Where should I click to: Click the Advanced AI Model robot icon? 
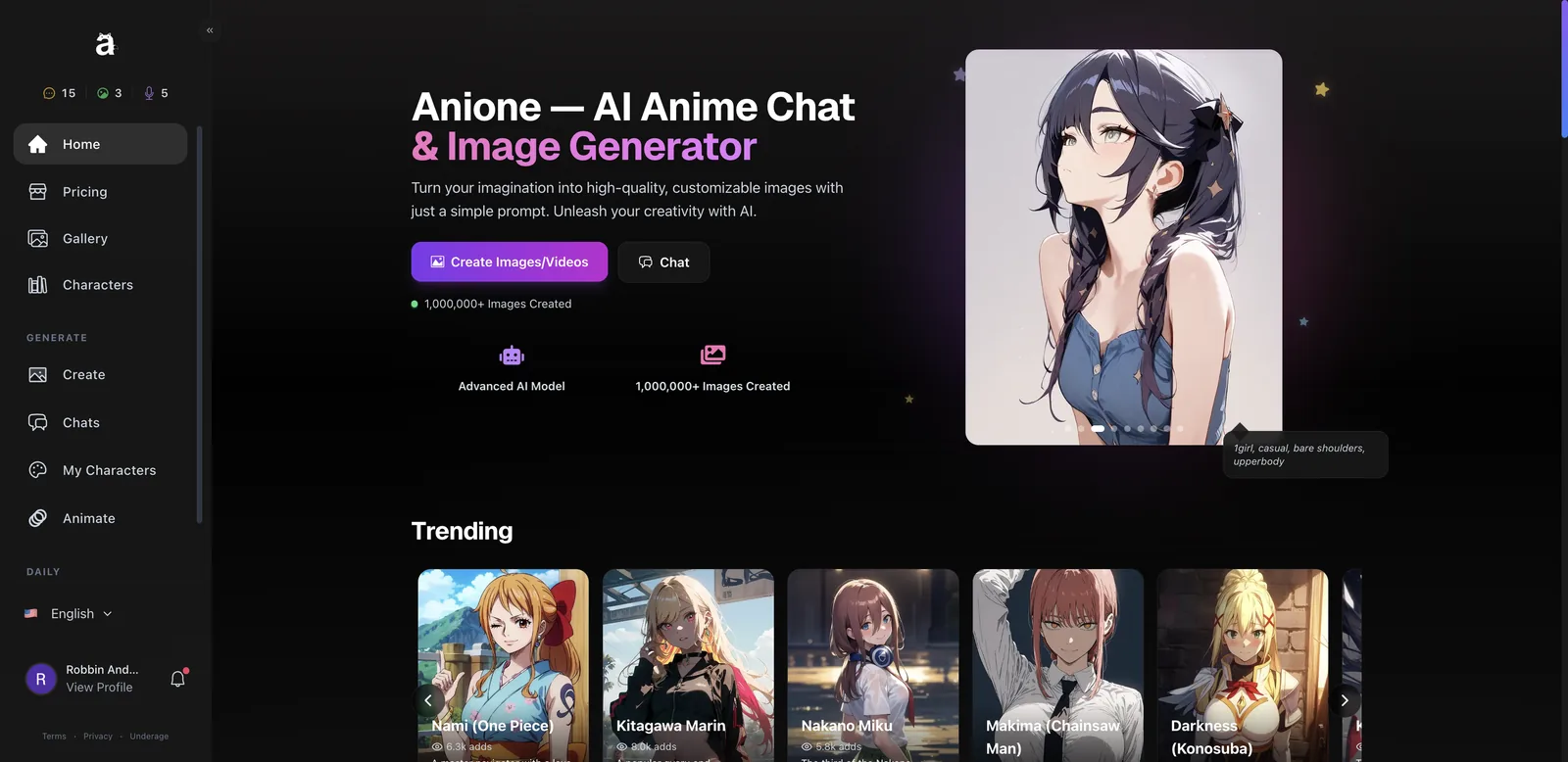[512, 355]
